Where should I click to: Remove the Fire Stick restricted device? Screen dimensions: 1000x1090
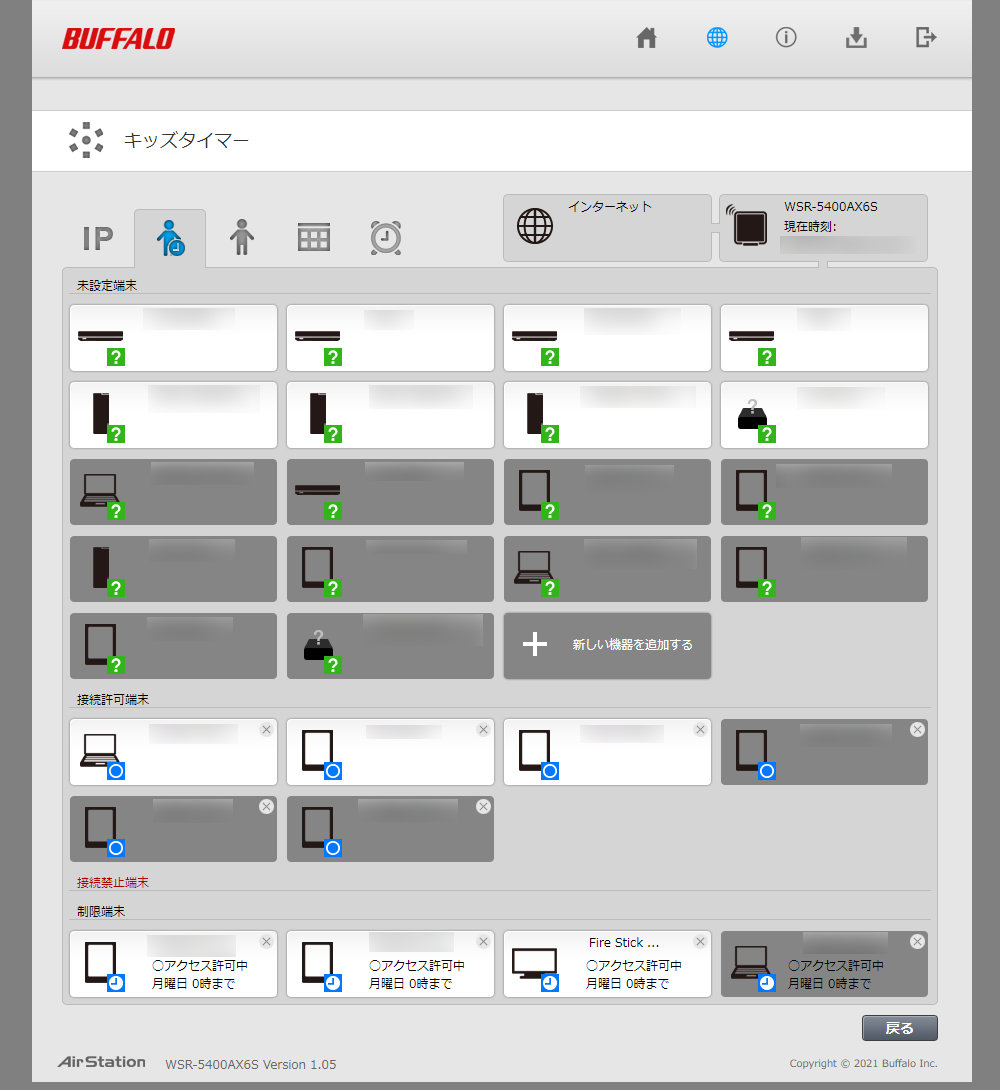tap(700, 942)
